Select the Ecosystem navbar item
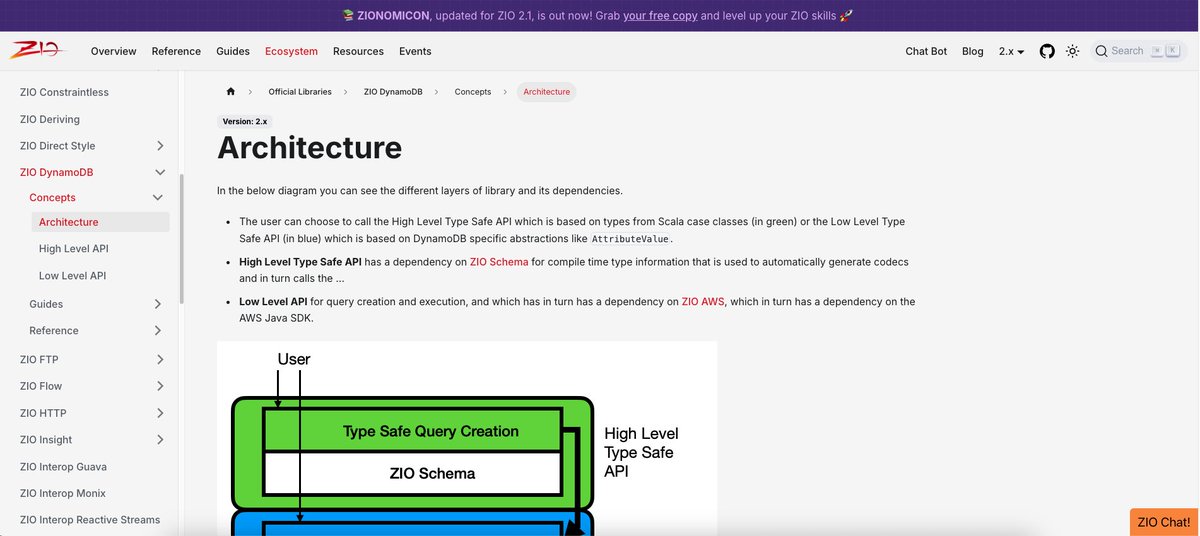The height and width of the screenshot is (536, 1200). pos(291,51)
